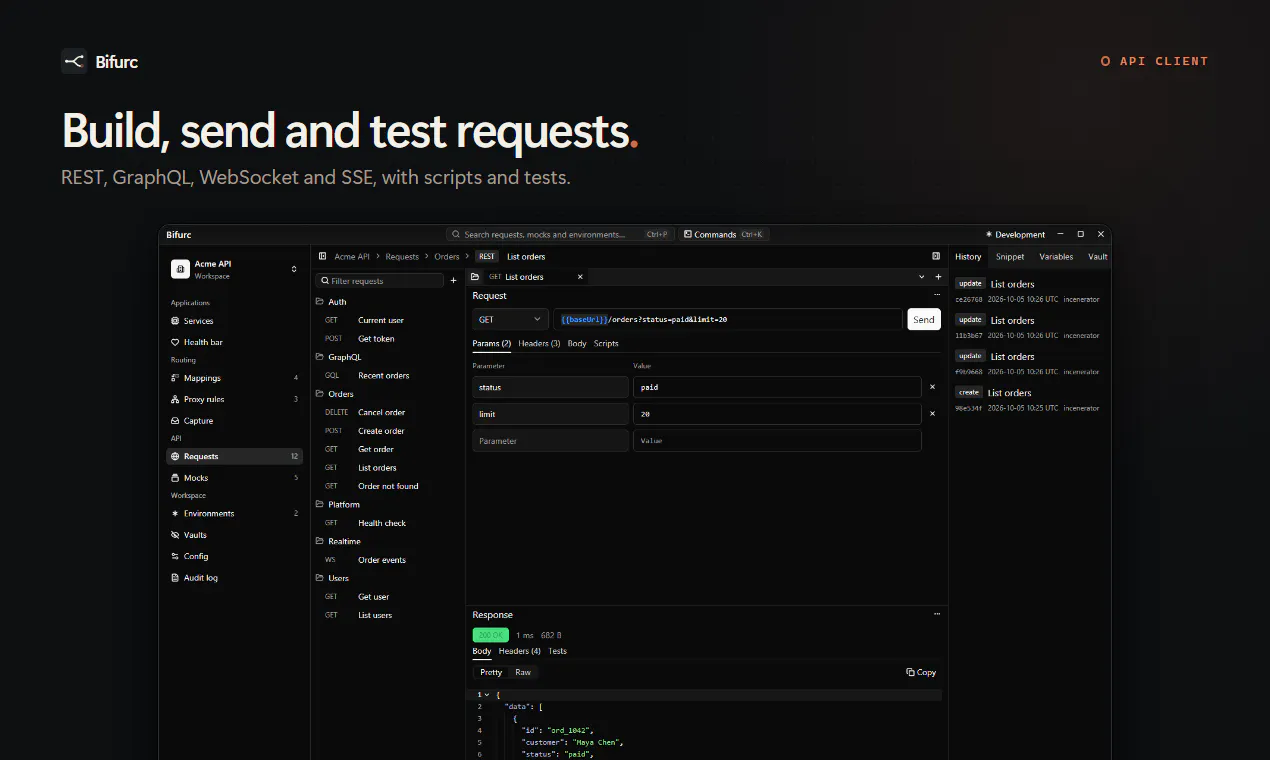Copy the response body

[921, 672]
